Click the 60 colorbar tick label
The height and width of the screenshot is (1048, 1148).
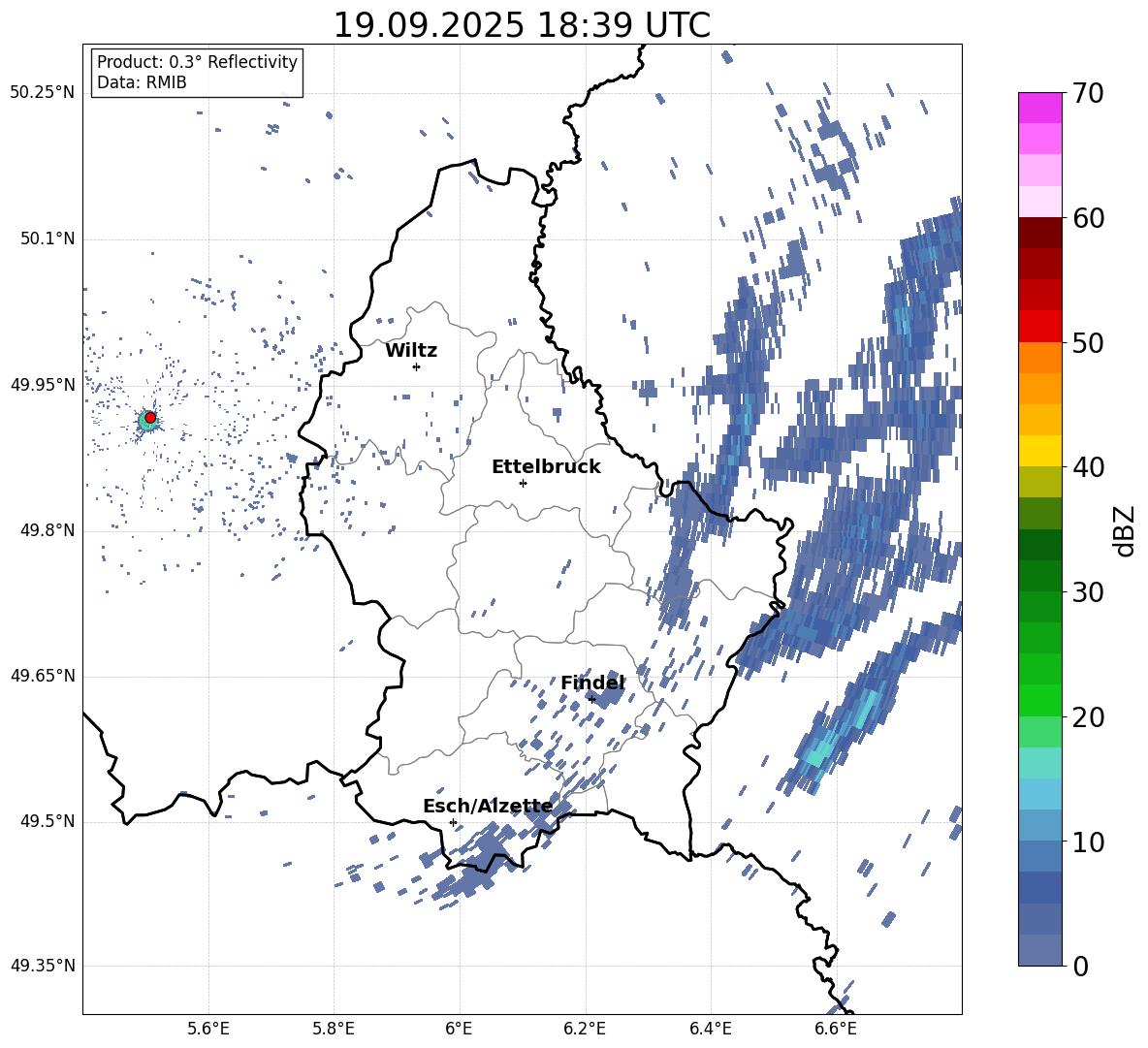pos(1088,217)
